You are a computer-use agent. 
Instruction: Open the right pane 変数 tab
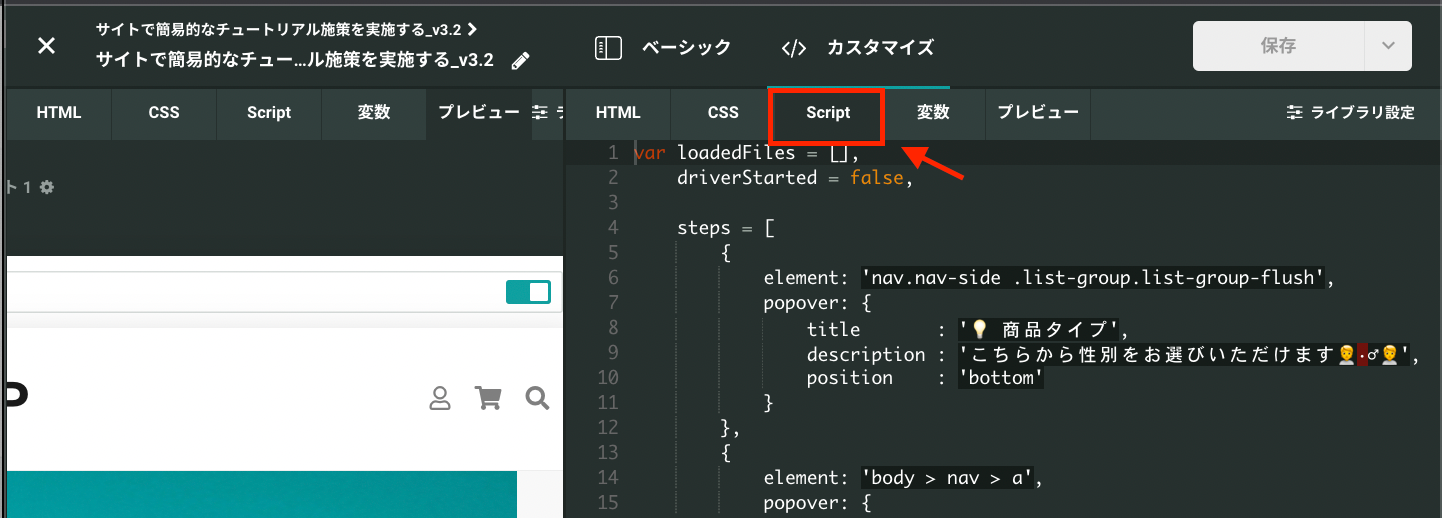point(933,113)
